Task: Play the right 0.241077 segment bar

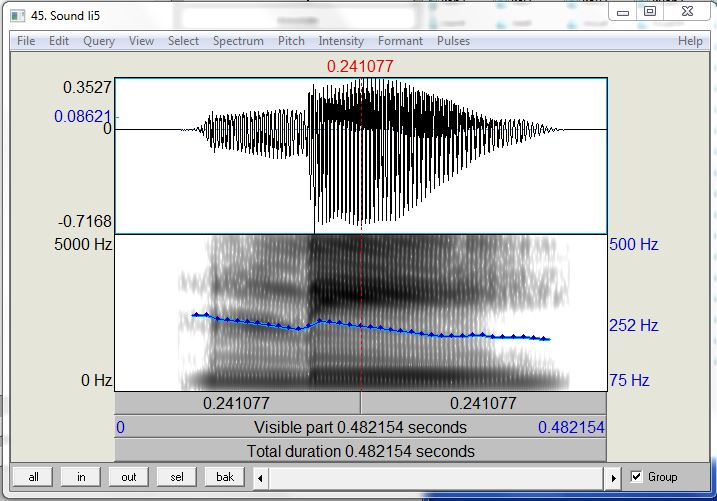Action: (484, 403)
